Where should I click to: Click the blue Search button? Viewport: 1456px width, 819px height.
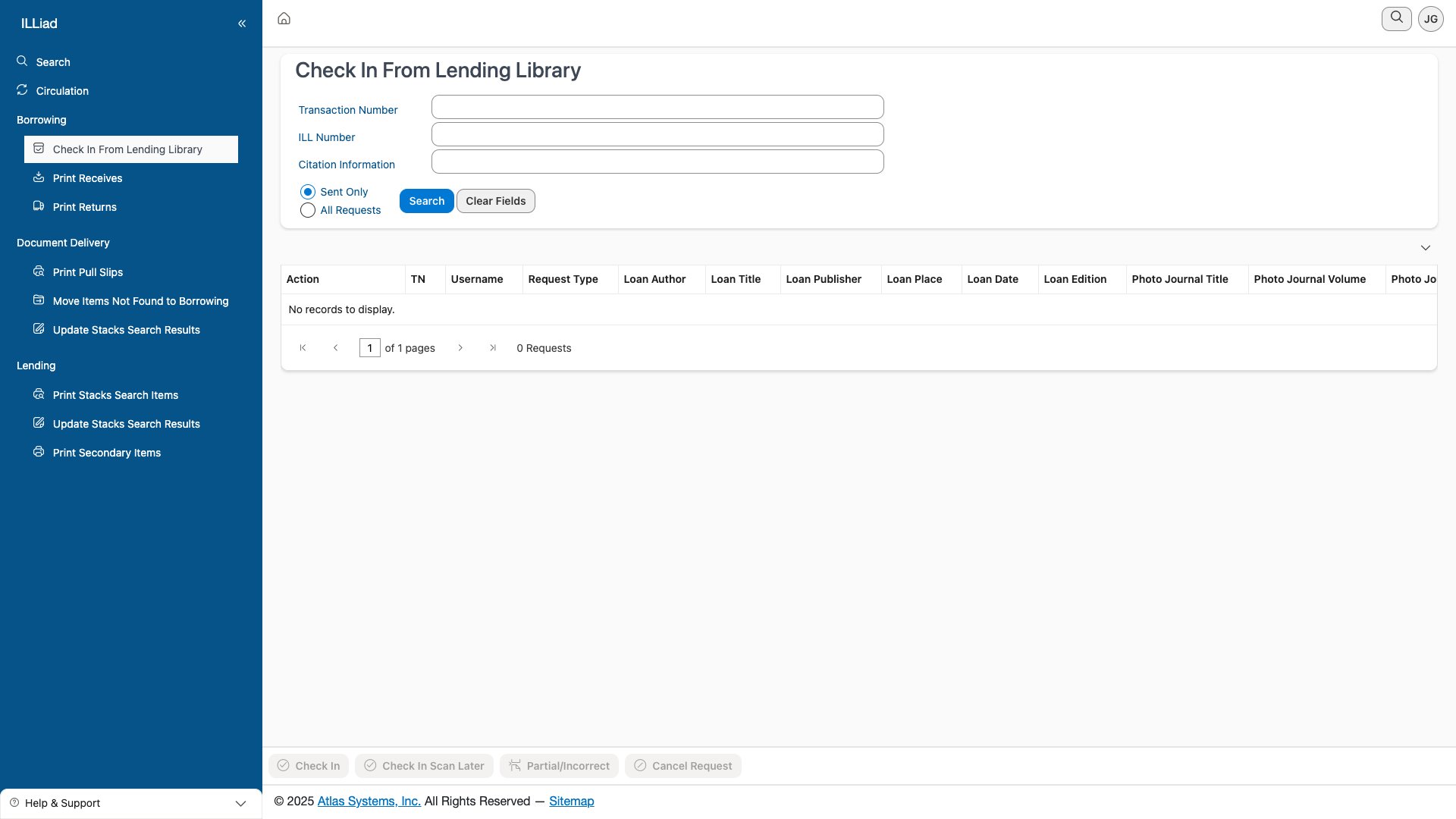(x=427, y=201)
